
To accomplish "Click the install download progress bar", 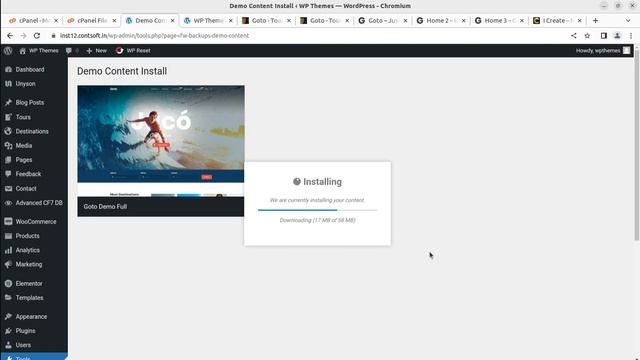I will 317,210.
